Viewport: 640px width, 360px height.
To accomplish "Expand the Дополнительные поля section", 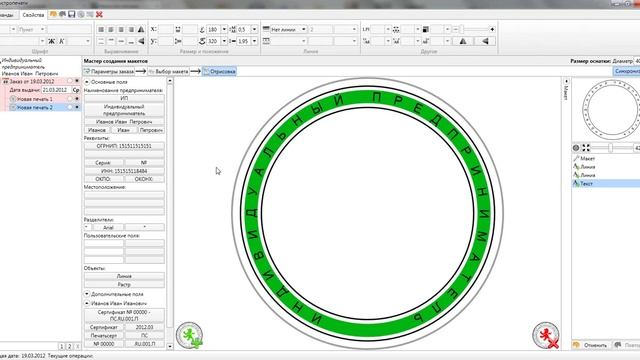I will (x=87, y=294).
